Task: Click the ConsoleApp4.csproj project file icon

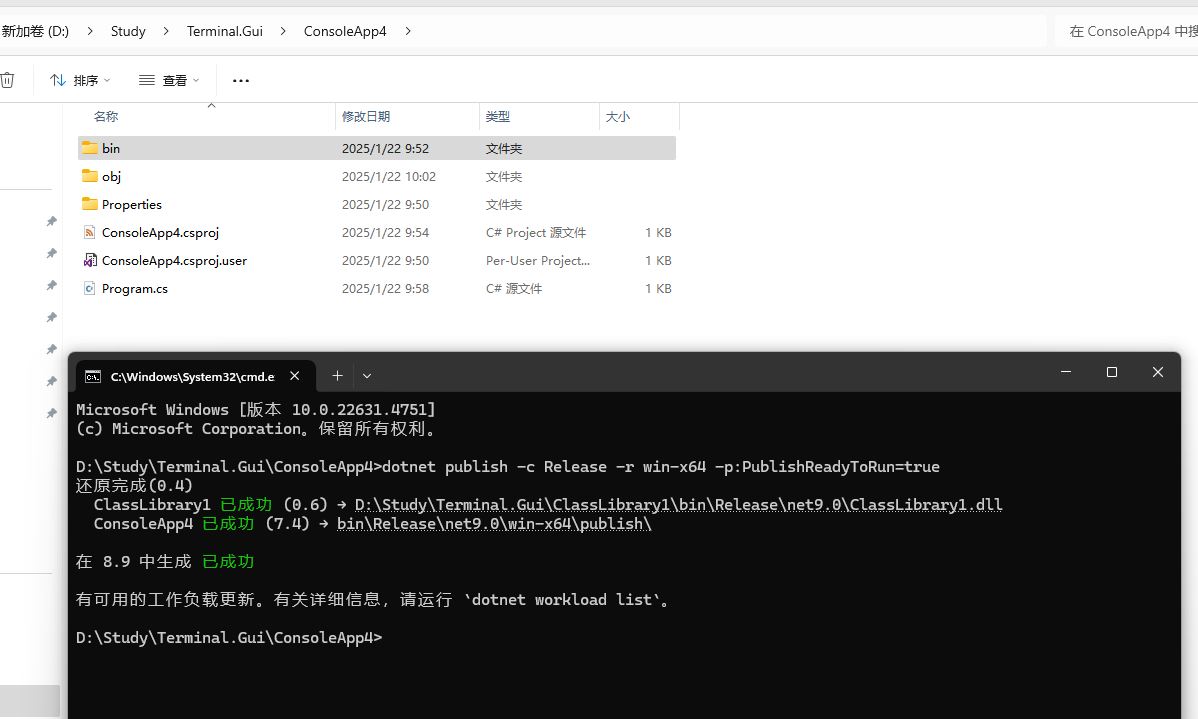Action: pyautogui.click(x=89, y=232)
